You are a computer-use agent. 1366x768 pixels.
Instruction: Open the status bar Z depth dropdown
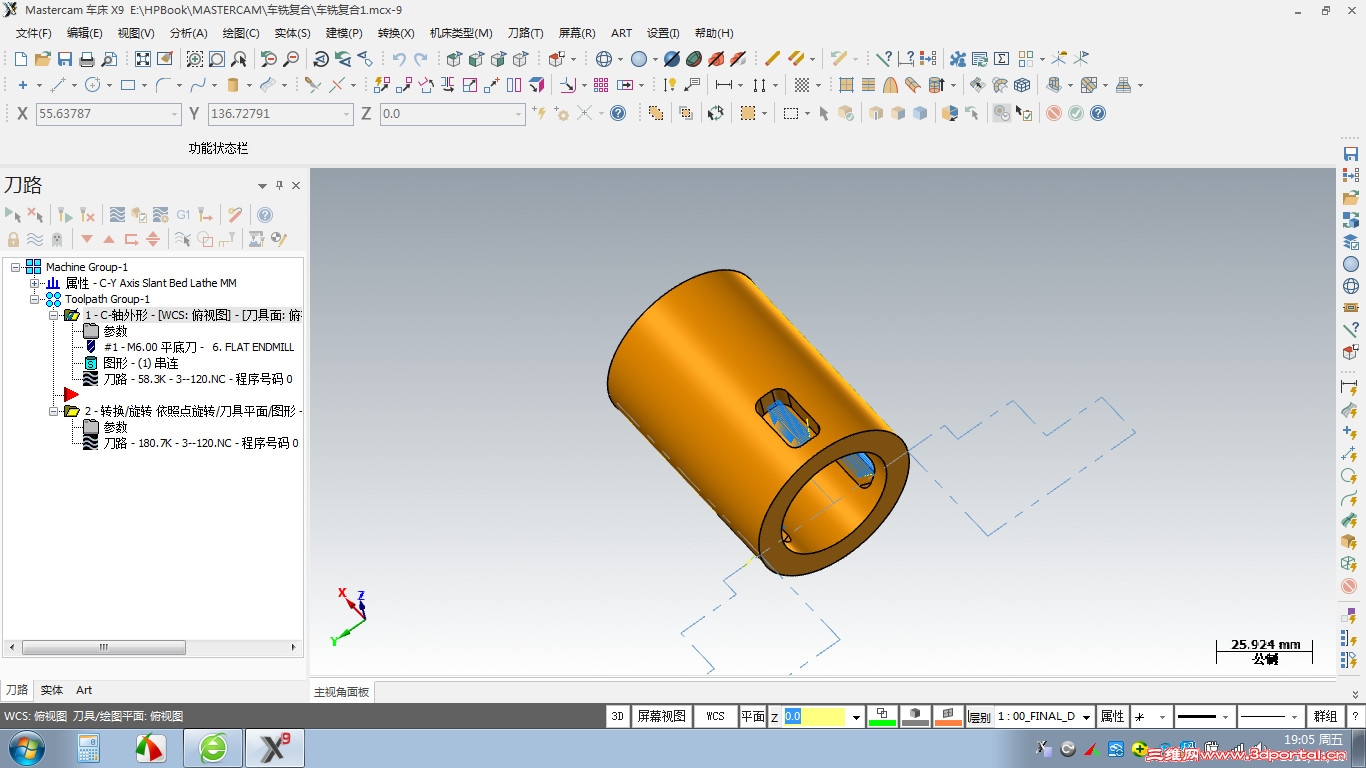point(856,717)
